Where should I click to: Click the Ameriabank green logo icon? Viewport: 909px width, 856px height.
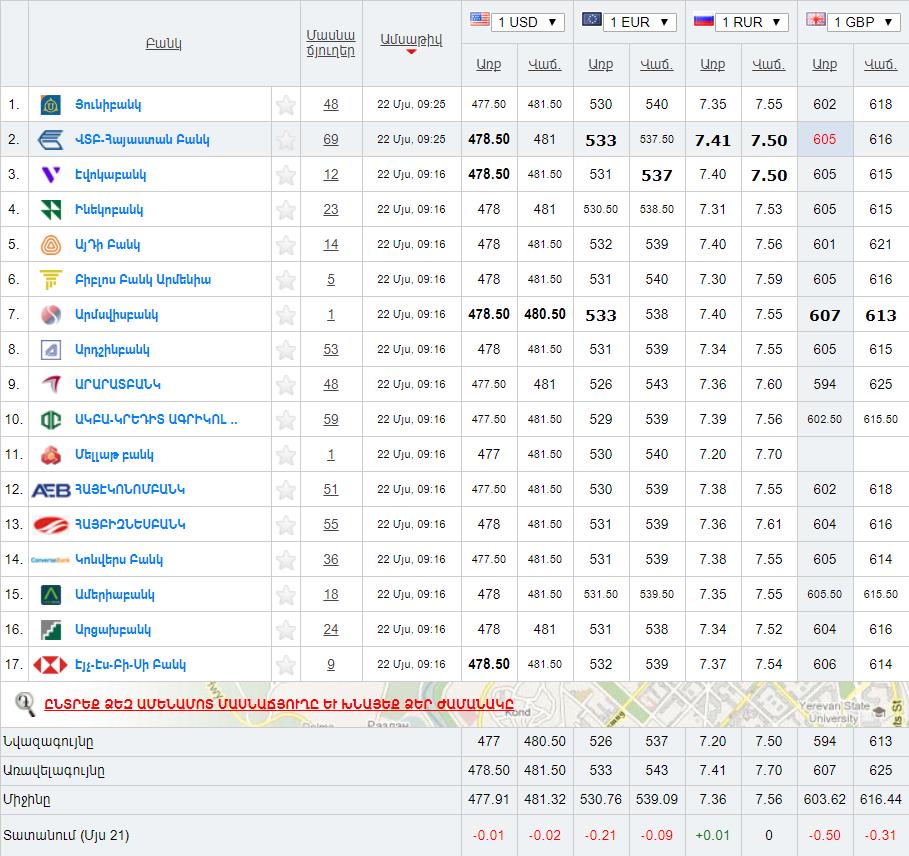tap(50, 594)
